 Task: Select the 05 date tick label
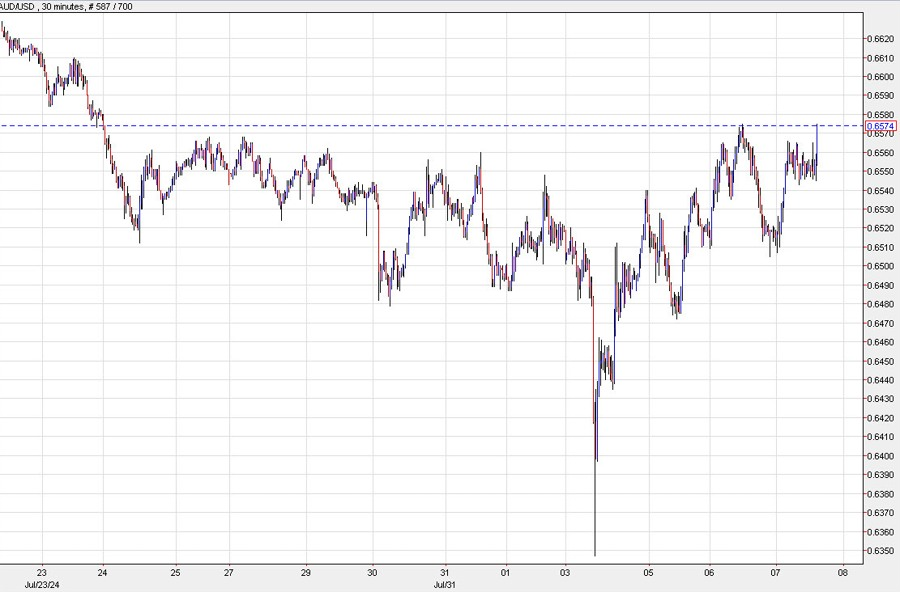click(x=649, y=572)
